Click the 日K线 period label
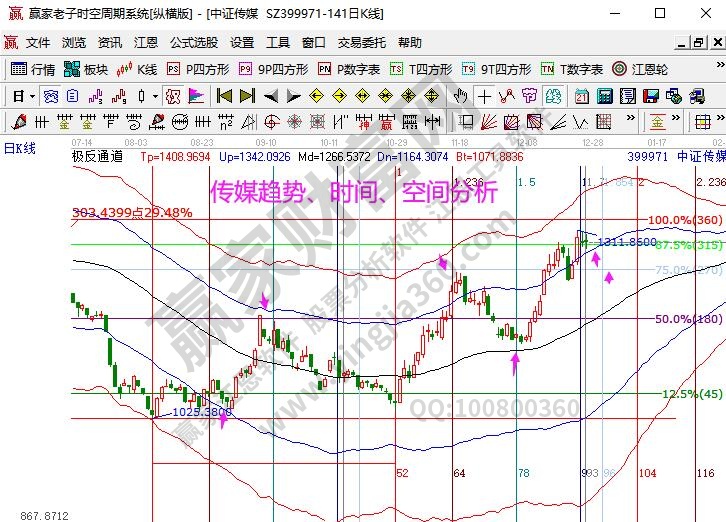This screenshot has width=726, height=522. point(21,148)
